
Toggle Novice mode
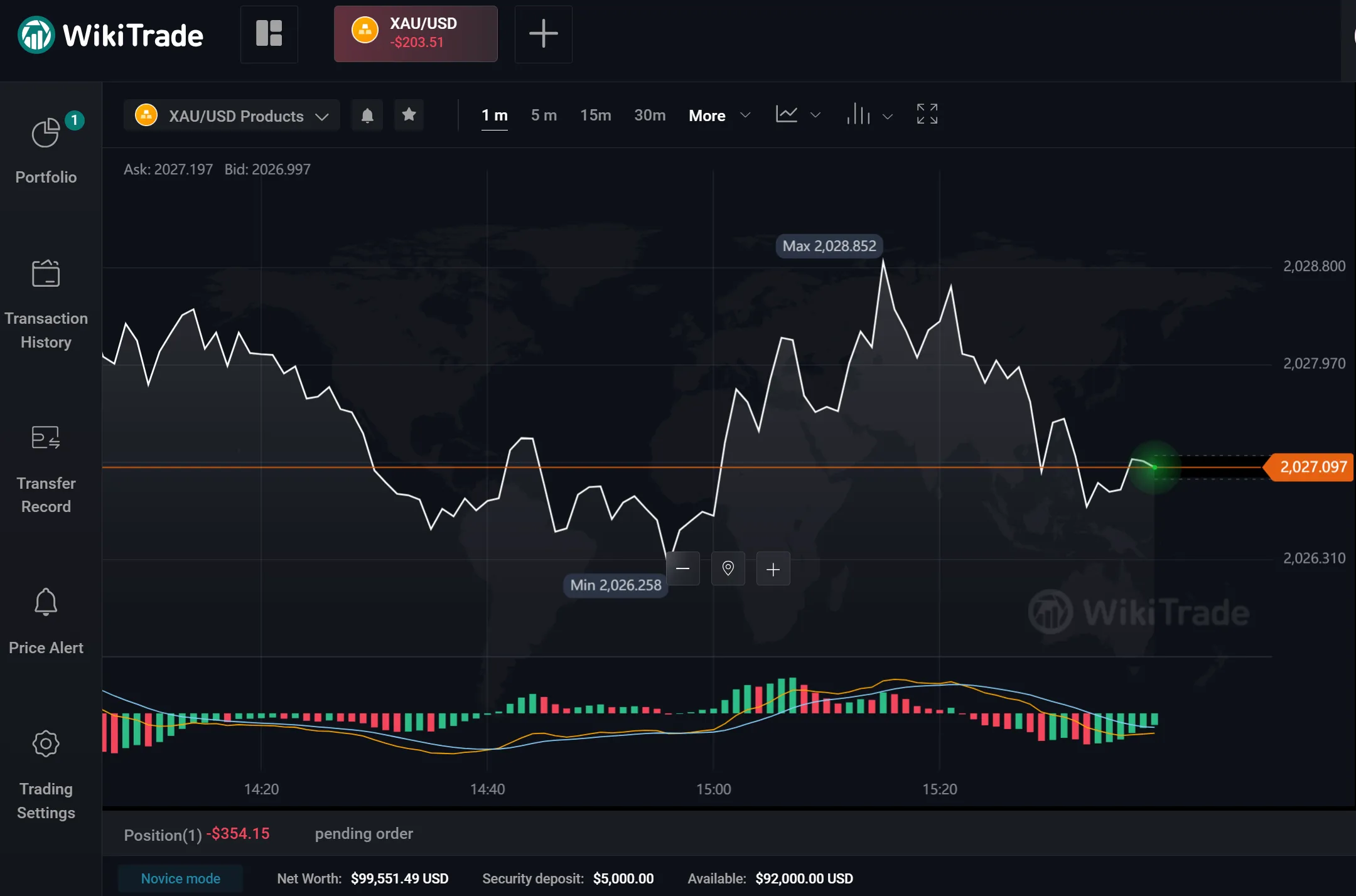181,878
